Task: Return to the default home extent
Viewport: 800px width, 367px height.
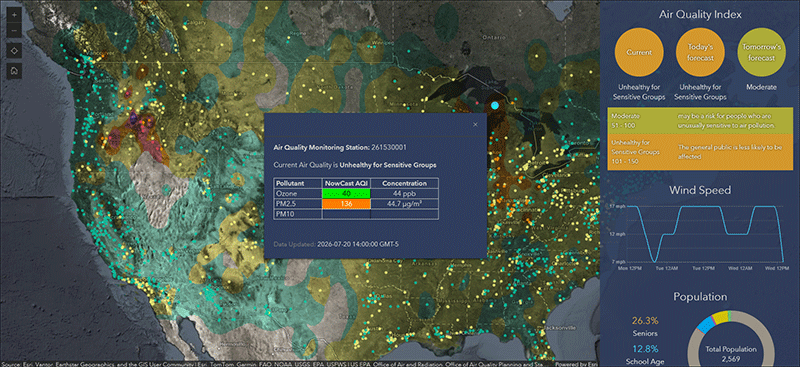Action: click(14, 70)
